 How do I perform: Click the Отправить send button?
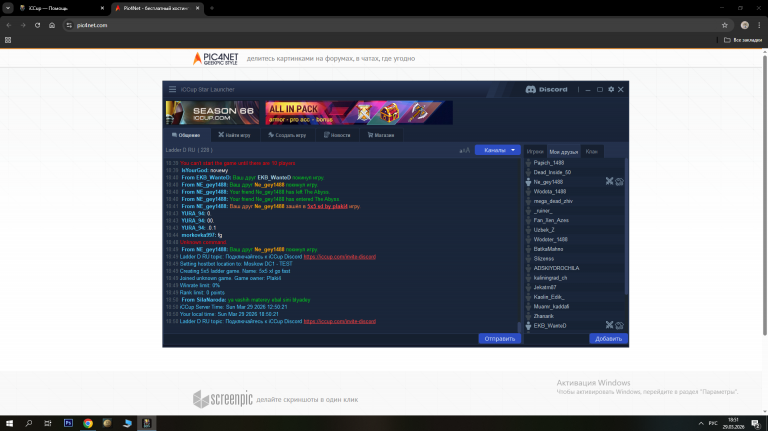coord(500,338)
